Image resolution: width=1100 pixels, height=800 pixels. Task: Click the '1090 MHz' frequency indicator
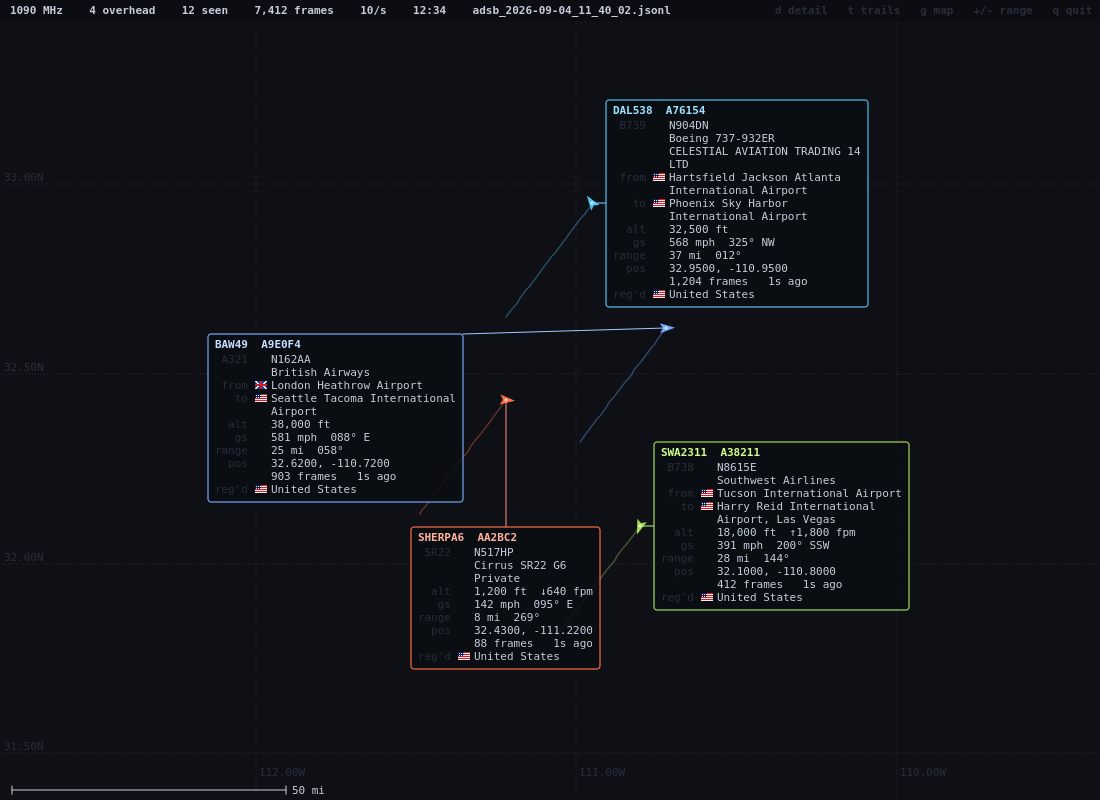point(36,11)
